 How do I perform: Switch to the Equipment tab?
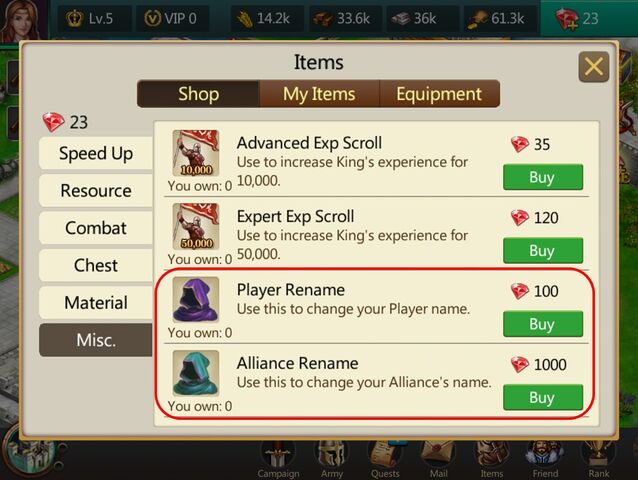(x=439, y=94)
